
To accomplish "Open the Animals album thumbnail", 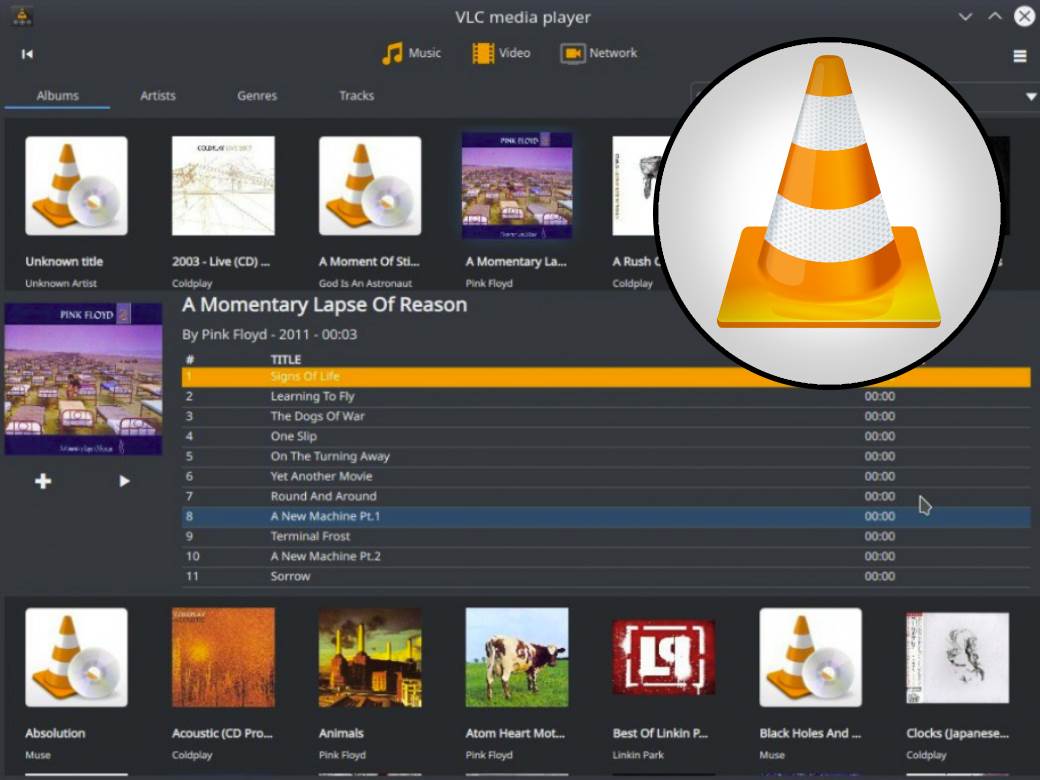I will [x=369, y=658].
